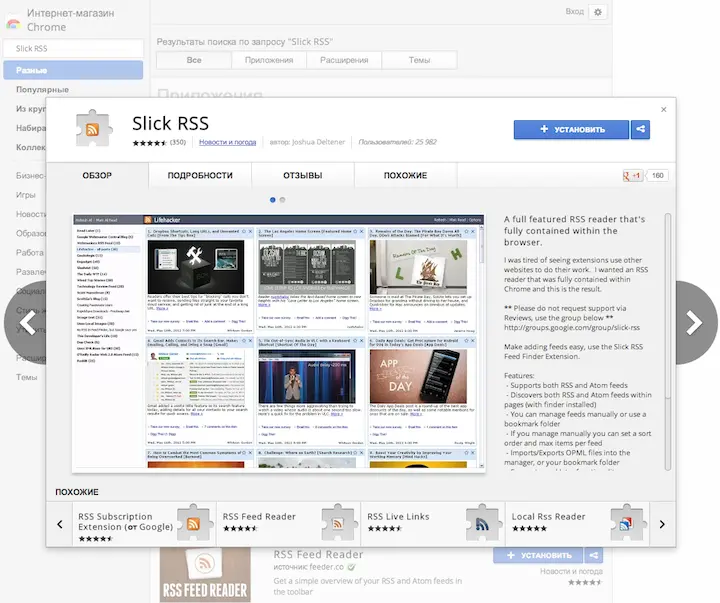This screenshot has width=720, height=603.
Task: Click the description panel scrollbar
Action: pyautogui.click(x=668, y=341)
